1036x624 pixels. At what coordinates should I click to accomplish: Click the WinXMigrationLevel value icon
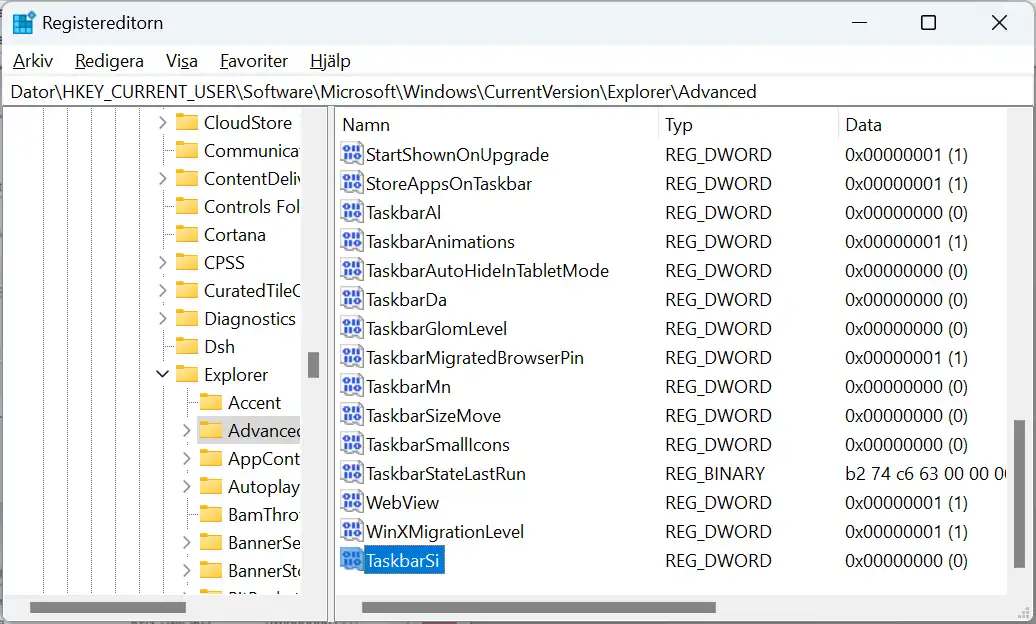(352, 532)
